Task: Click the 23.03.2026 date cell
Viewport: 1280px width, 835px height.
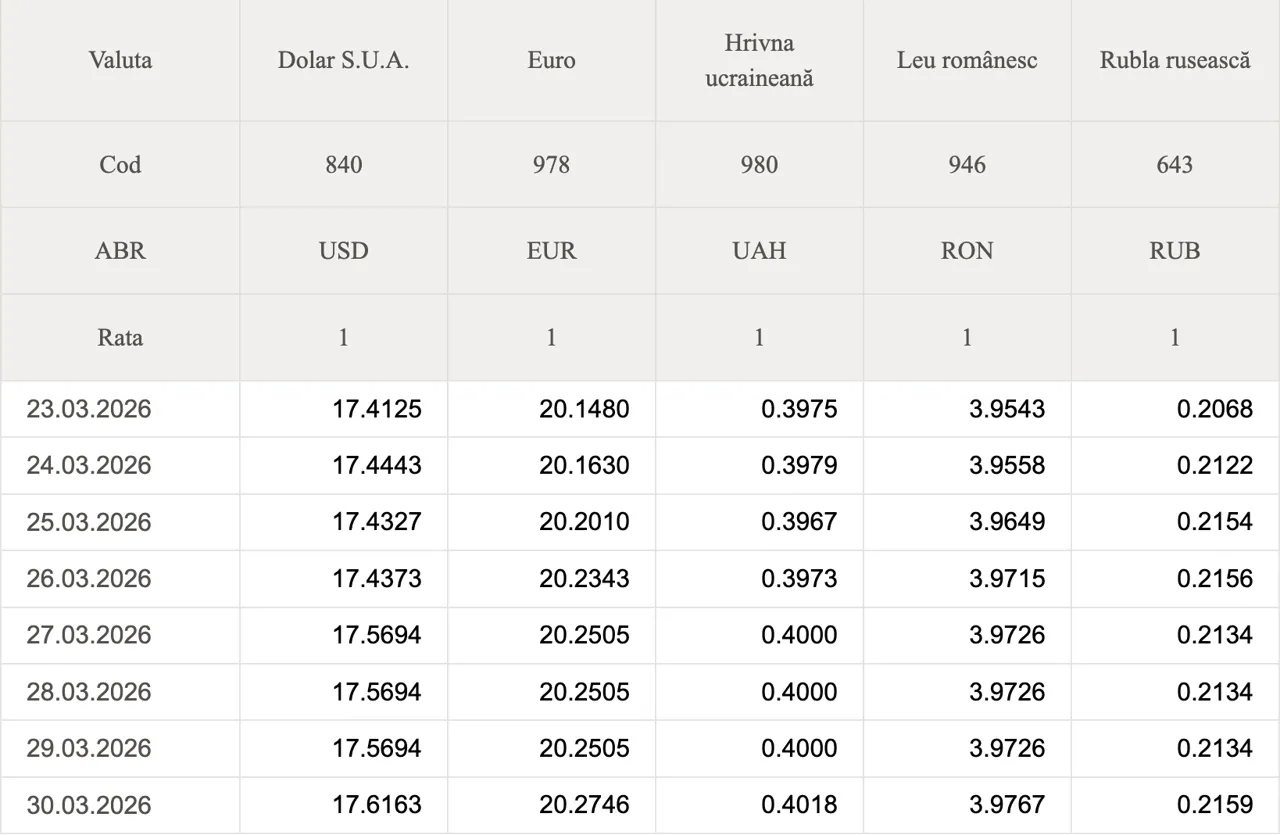Action: point(89,409)
